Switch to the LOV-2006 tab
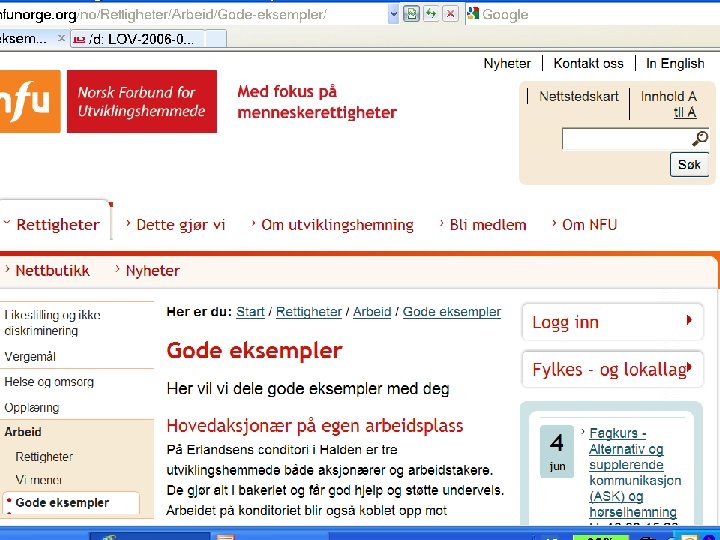Viewport: 720px width, 540px height. click(138, 39)
